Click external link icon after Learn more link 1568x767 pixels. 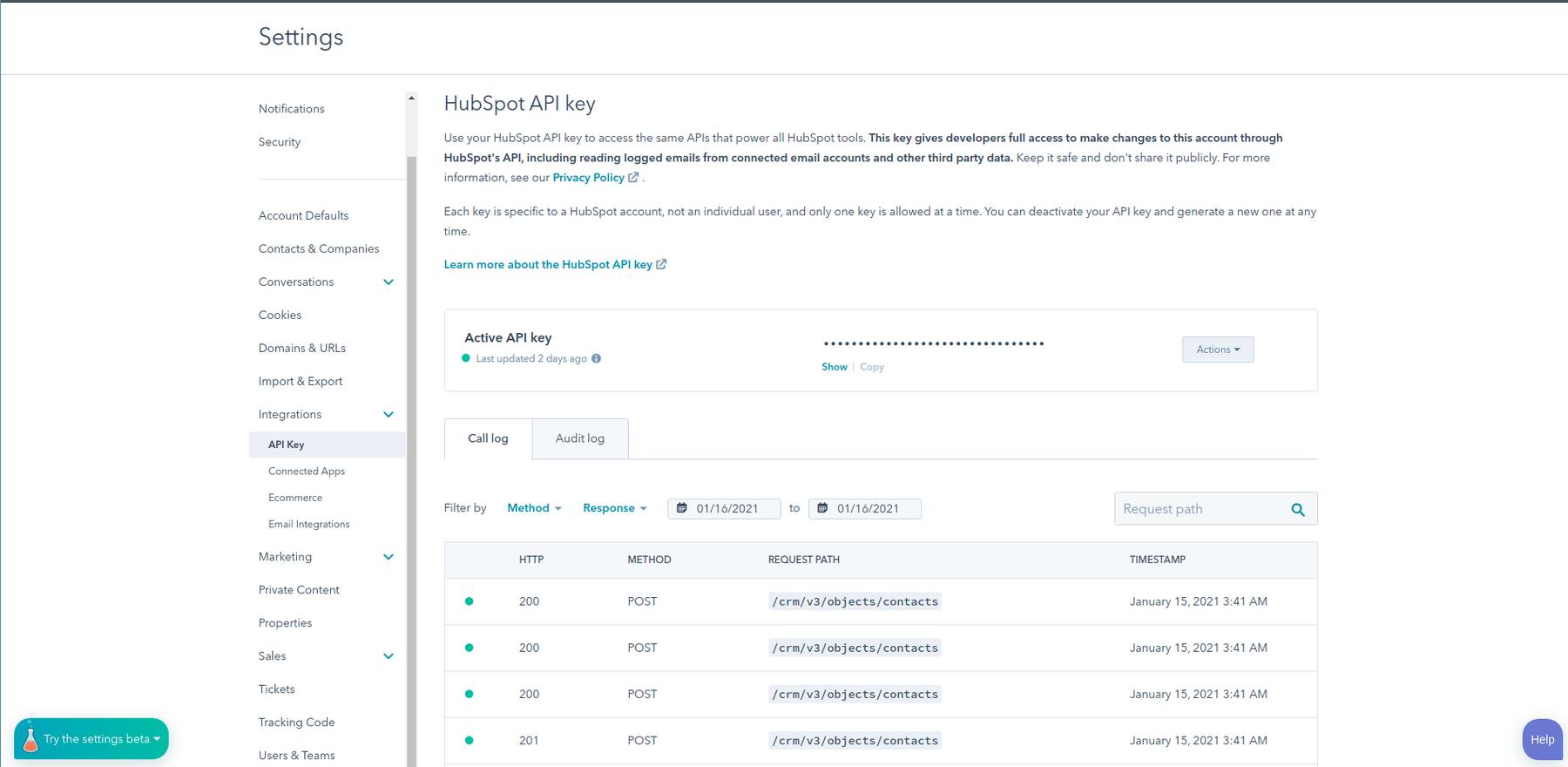coord(661,264)
